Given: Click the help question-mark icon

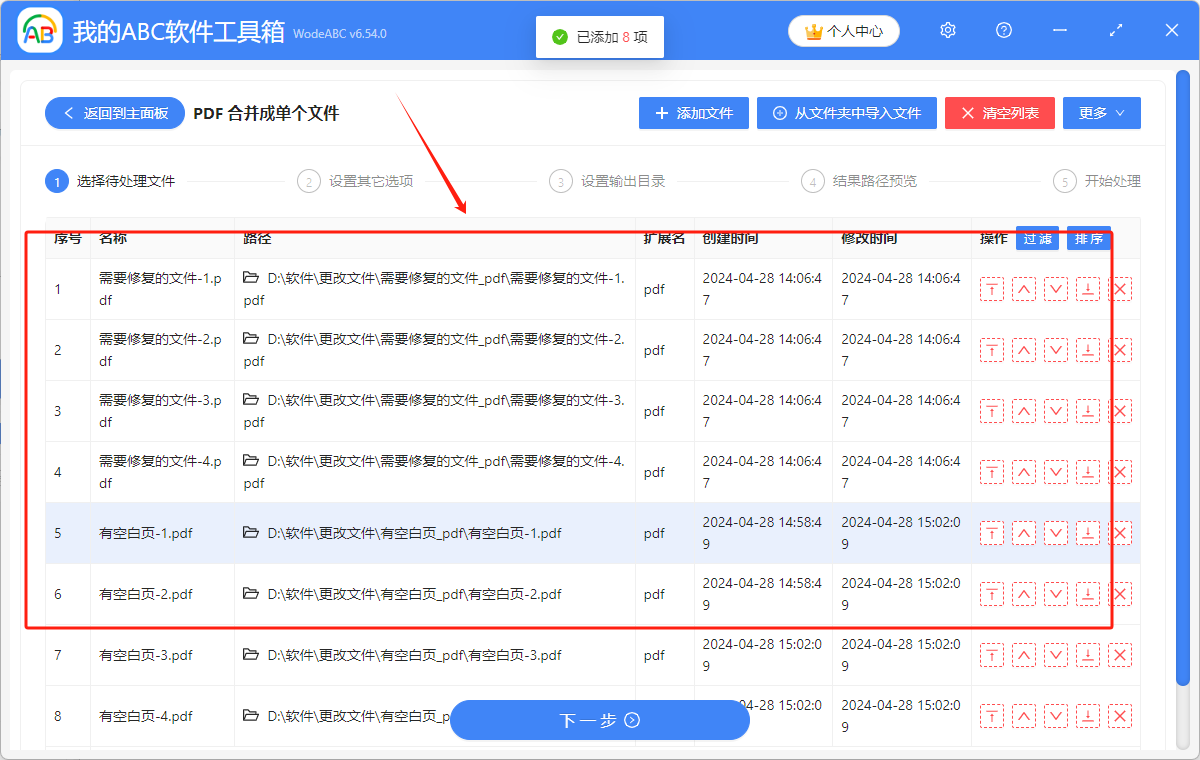Looking at the screenshot, I should coord(1003,30).
